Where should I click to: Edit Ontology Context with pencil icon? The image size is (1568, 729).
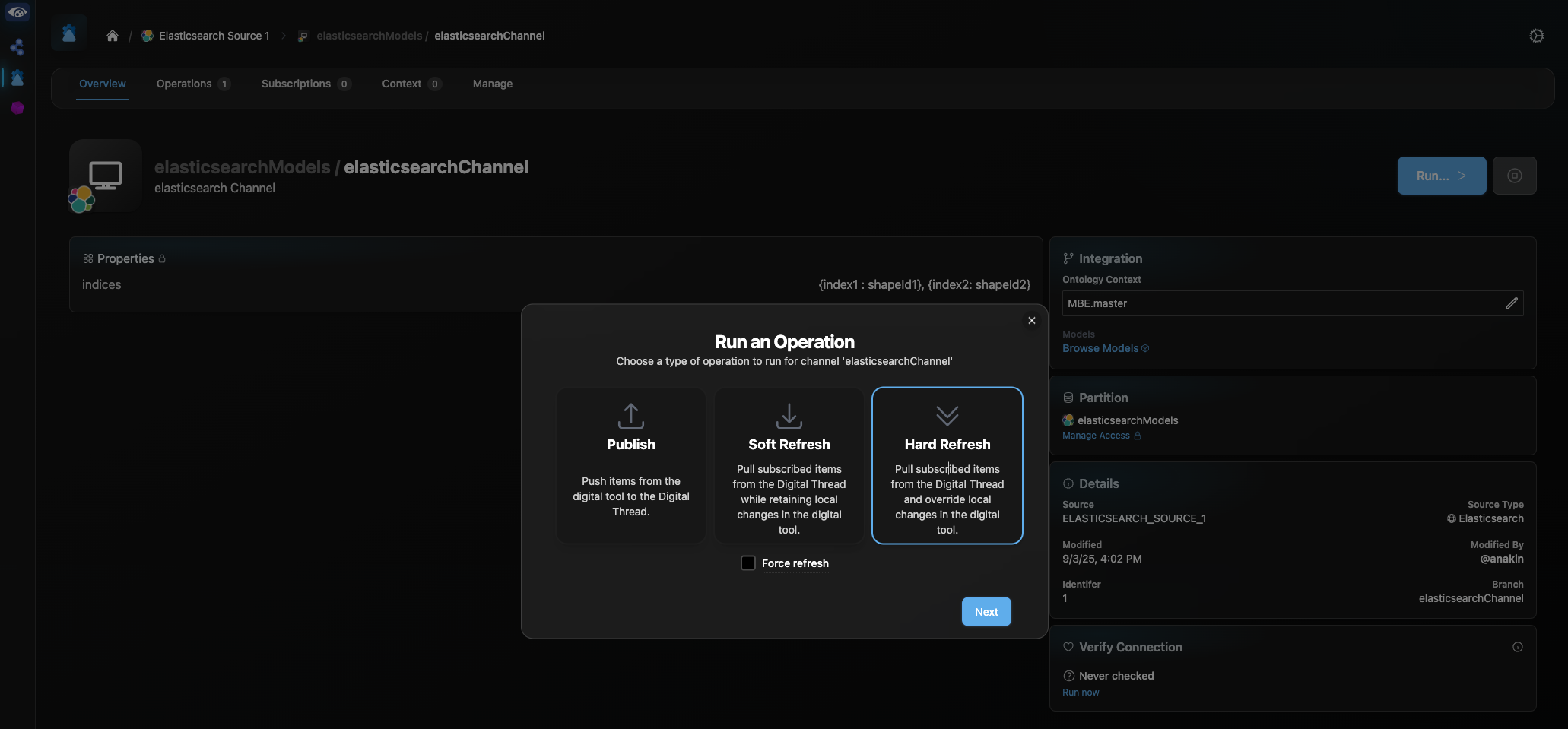(x=1511, y=303)
